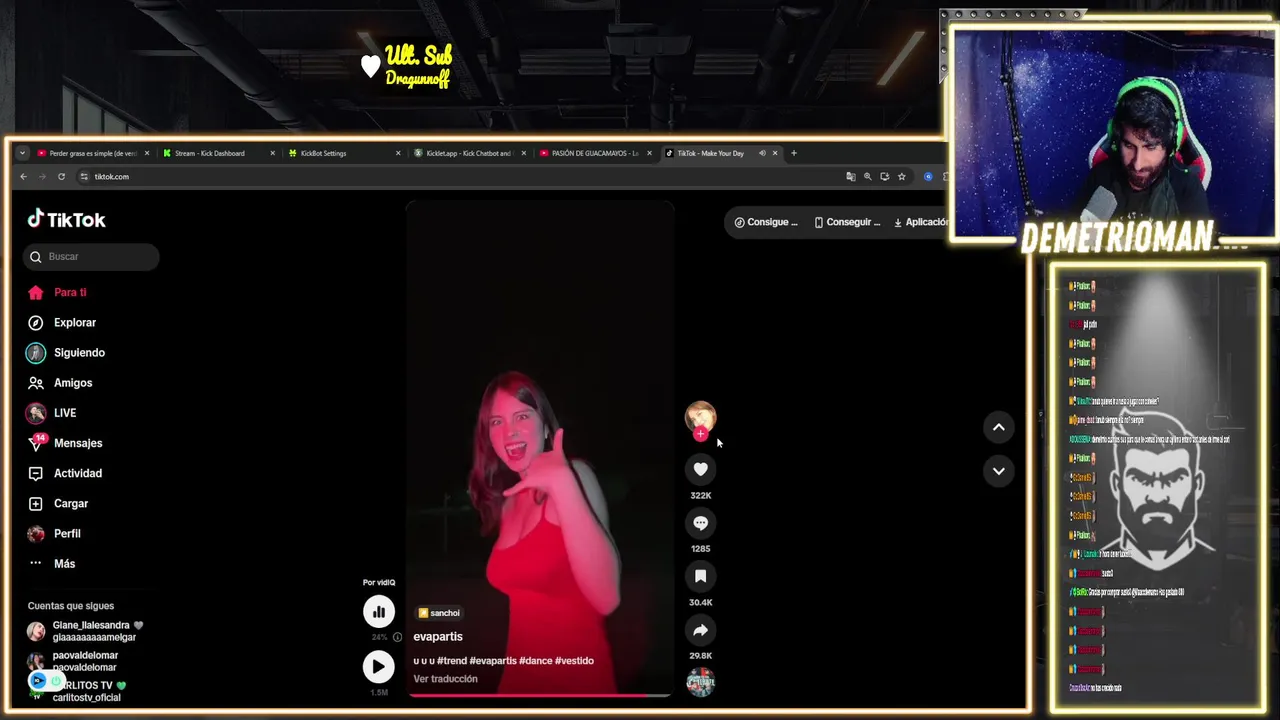Image resolution: width=1280 pixels, height=720 pixels.
Task: Open a new browser tab
Action: [794, 153]
